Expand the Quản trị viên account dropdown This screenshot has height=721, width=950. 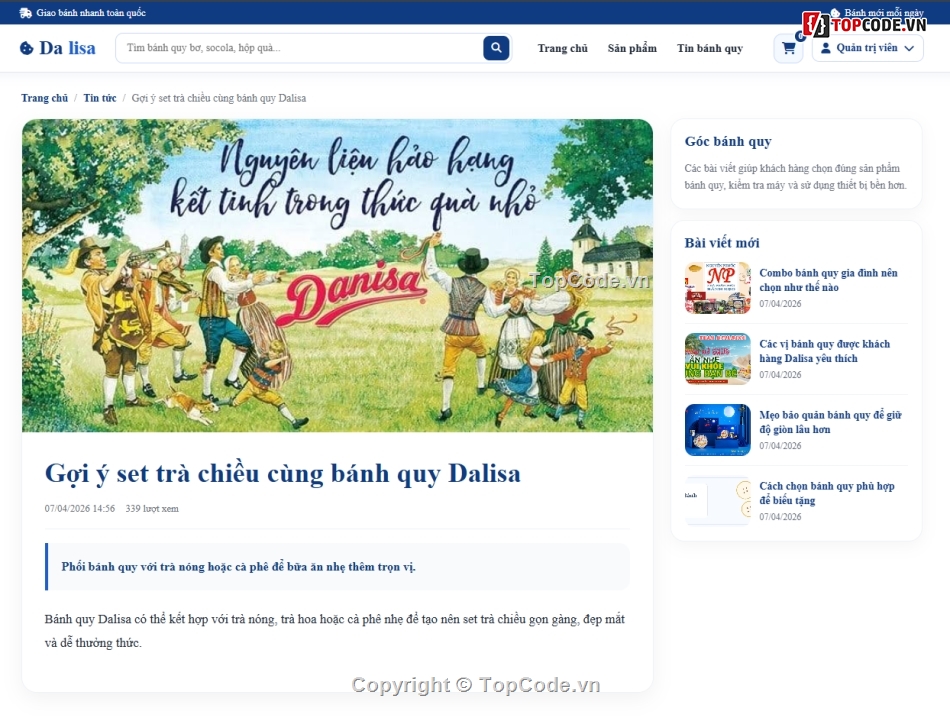pos(868,48)
